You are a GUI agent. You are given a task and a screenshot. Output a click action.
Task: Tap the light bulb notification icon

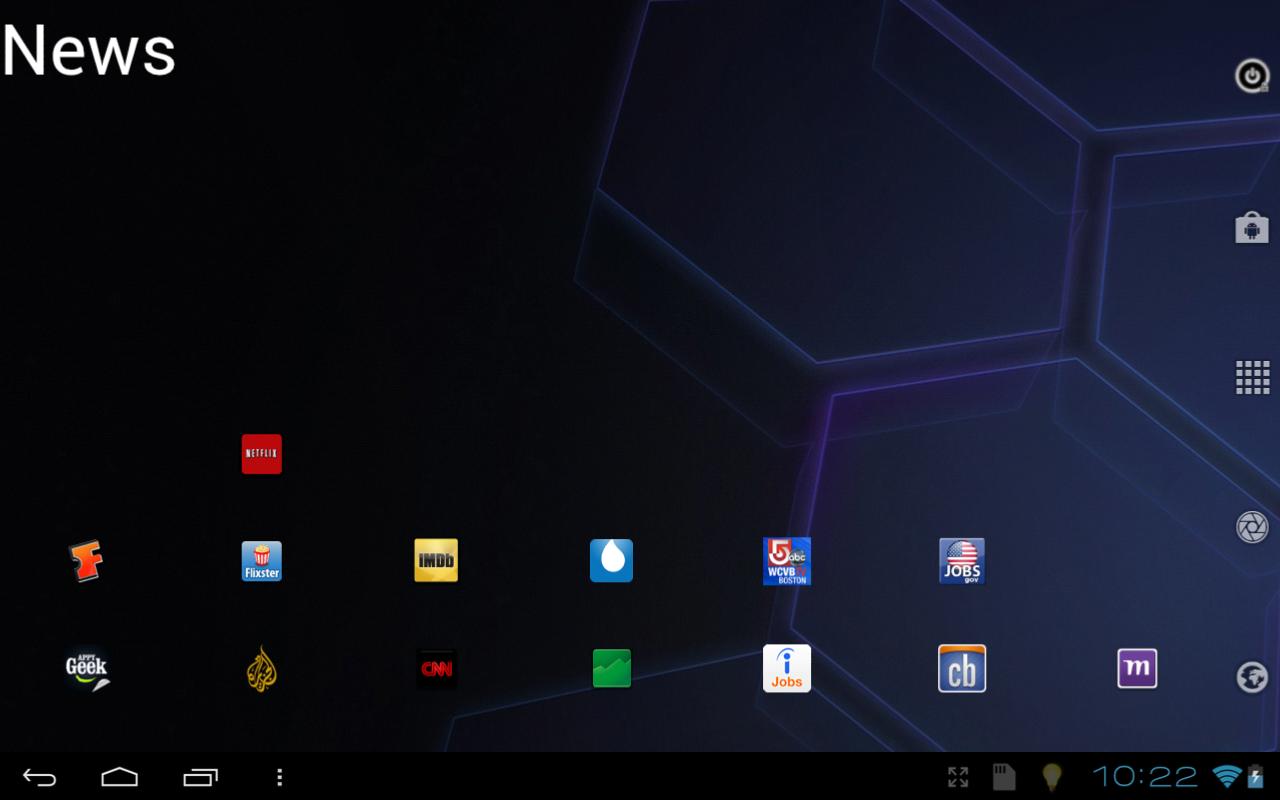pos(1051,777)
